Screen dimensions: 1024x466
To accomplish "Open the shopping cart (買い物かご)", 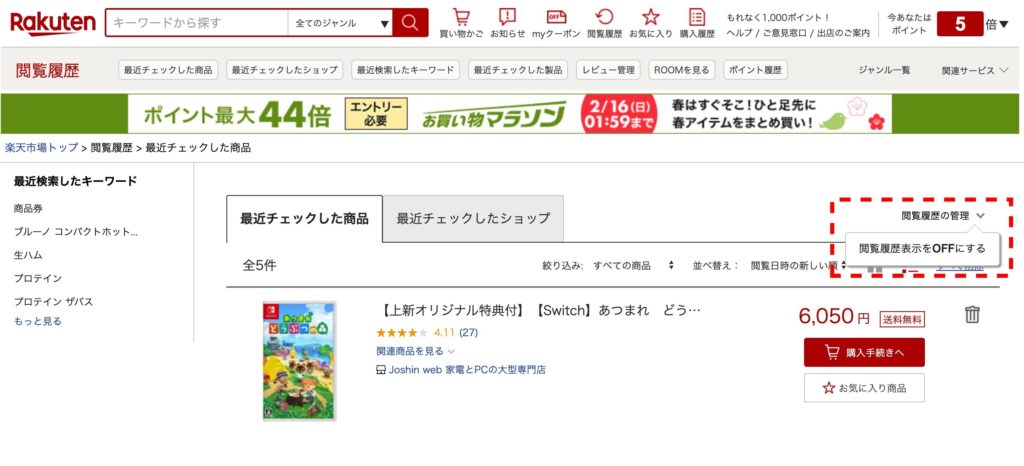I will point(461,23).
